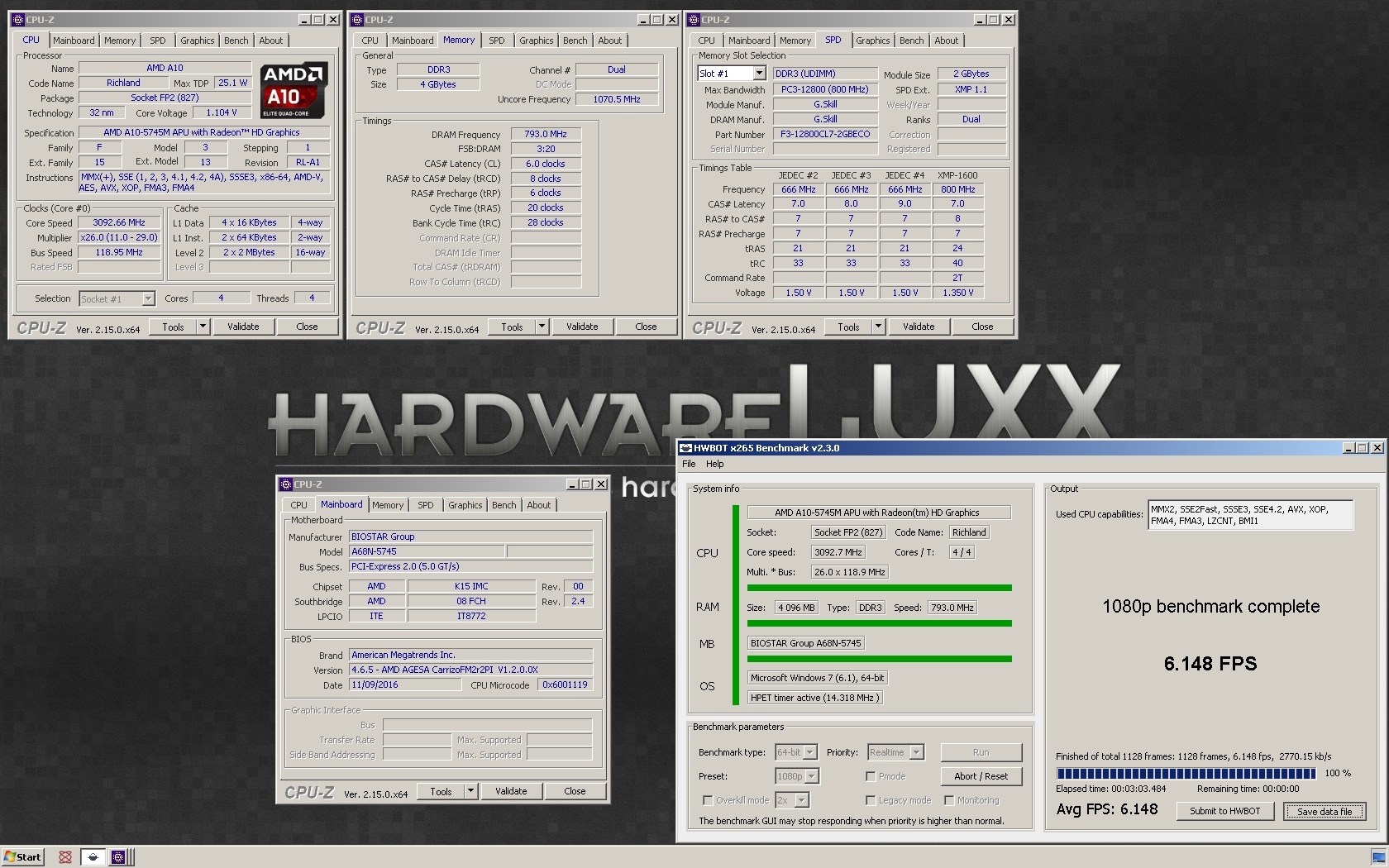Click Close button in the SPD window

coord(982,327)
